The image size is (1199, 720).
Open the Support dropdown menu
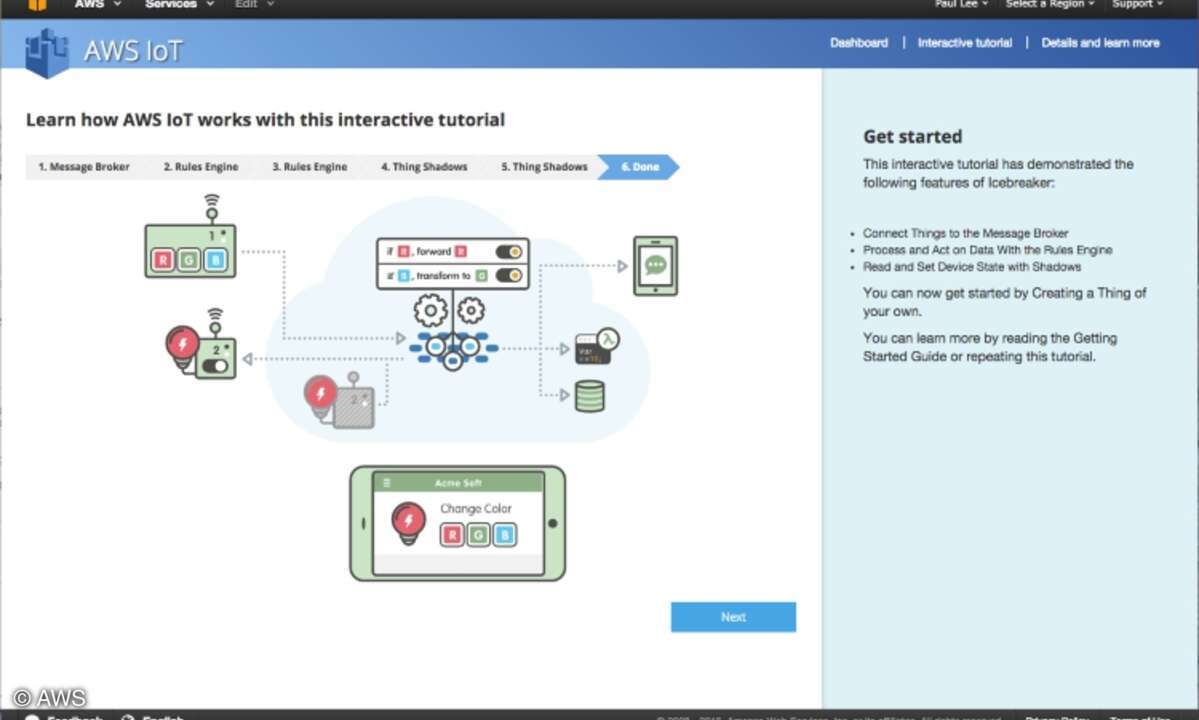1137,5
